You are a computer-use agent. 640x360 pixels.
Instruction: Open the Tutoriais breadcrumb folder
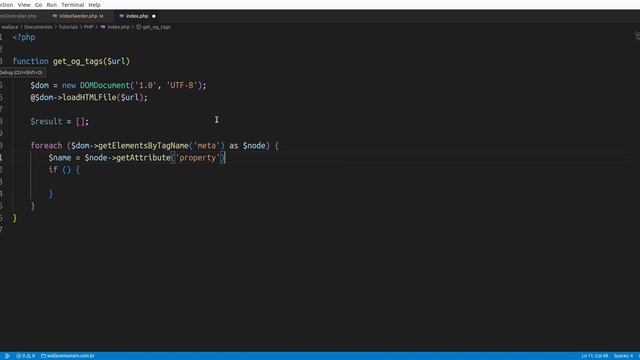(68, 27)
